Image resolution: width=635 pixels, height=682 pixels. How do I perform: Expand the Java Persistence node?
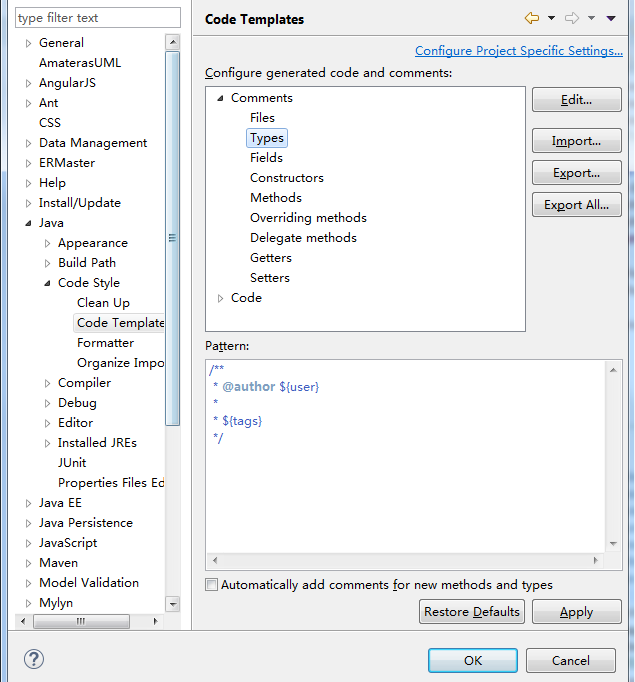28,523
